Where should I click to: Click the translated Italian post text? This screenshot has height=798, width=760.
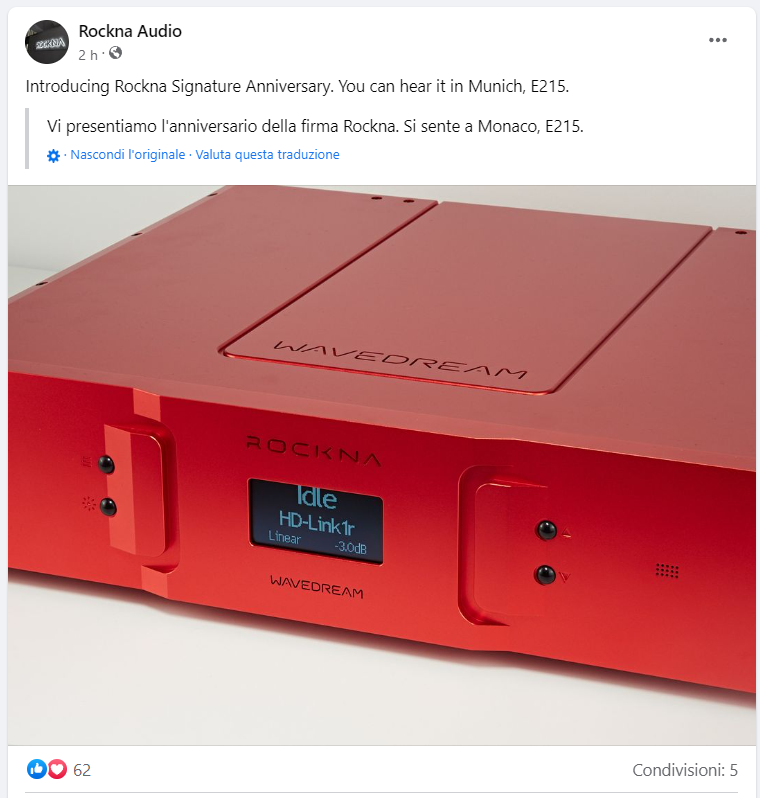[315, 126]
